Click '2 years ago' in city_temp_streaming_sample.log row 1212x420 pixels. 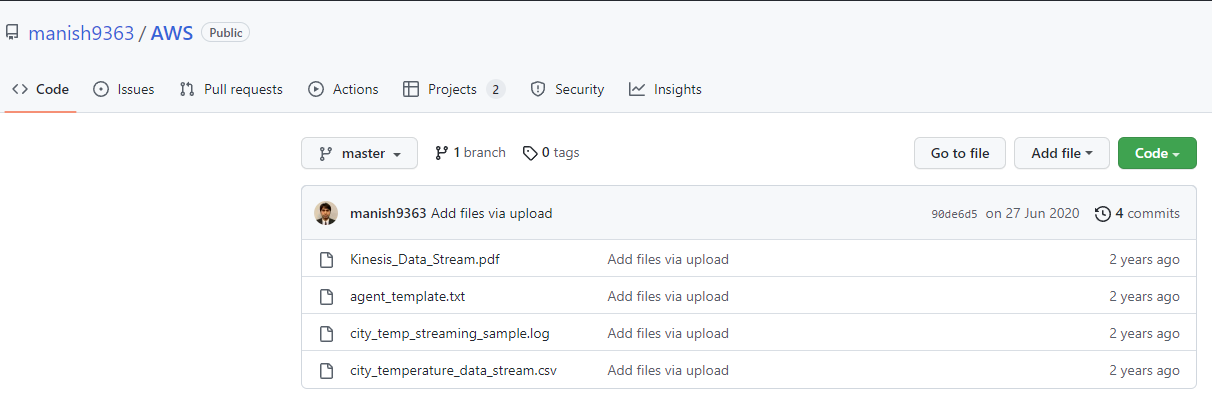pos(1144,333)
